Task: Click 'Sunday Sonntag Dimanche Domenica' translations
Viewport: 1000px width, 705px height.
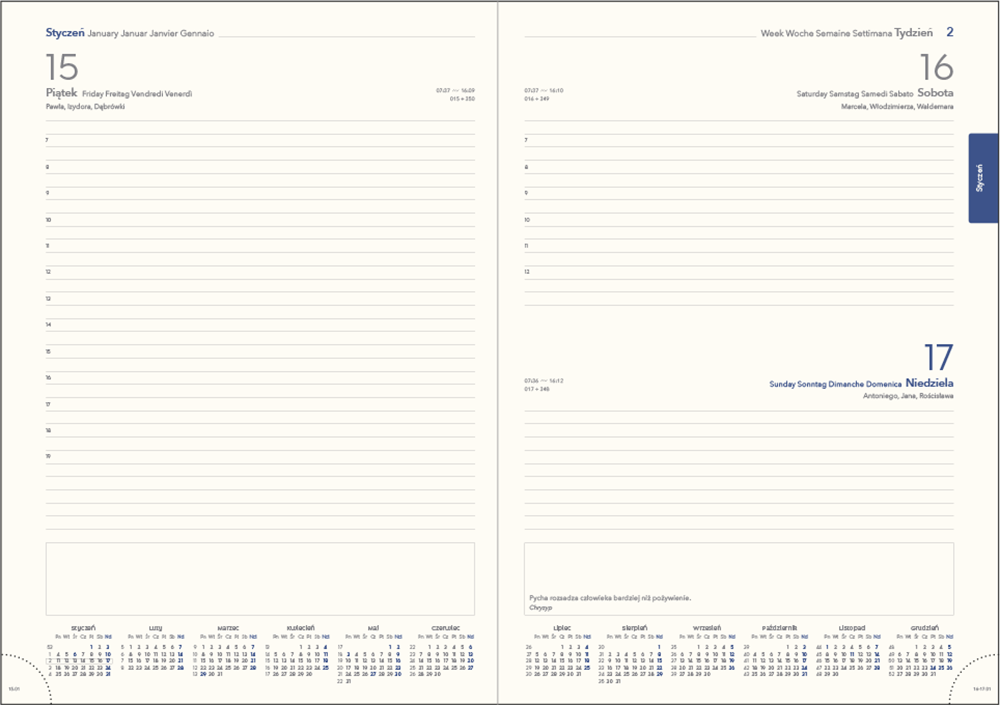Action: click(835, 384)
